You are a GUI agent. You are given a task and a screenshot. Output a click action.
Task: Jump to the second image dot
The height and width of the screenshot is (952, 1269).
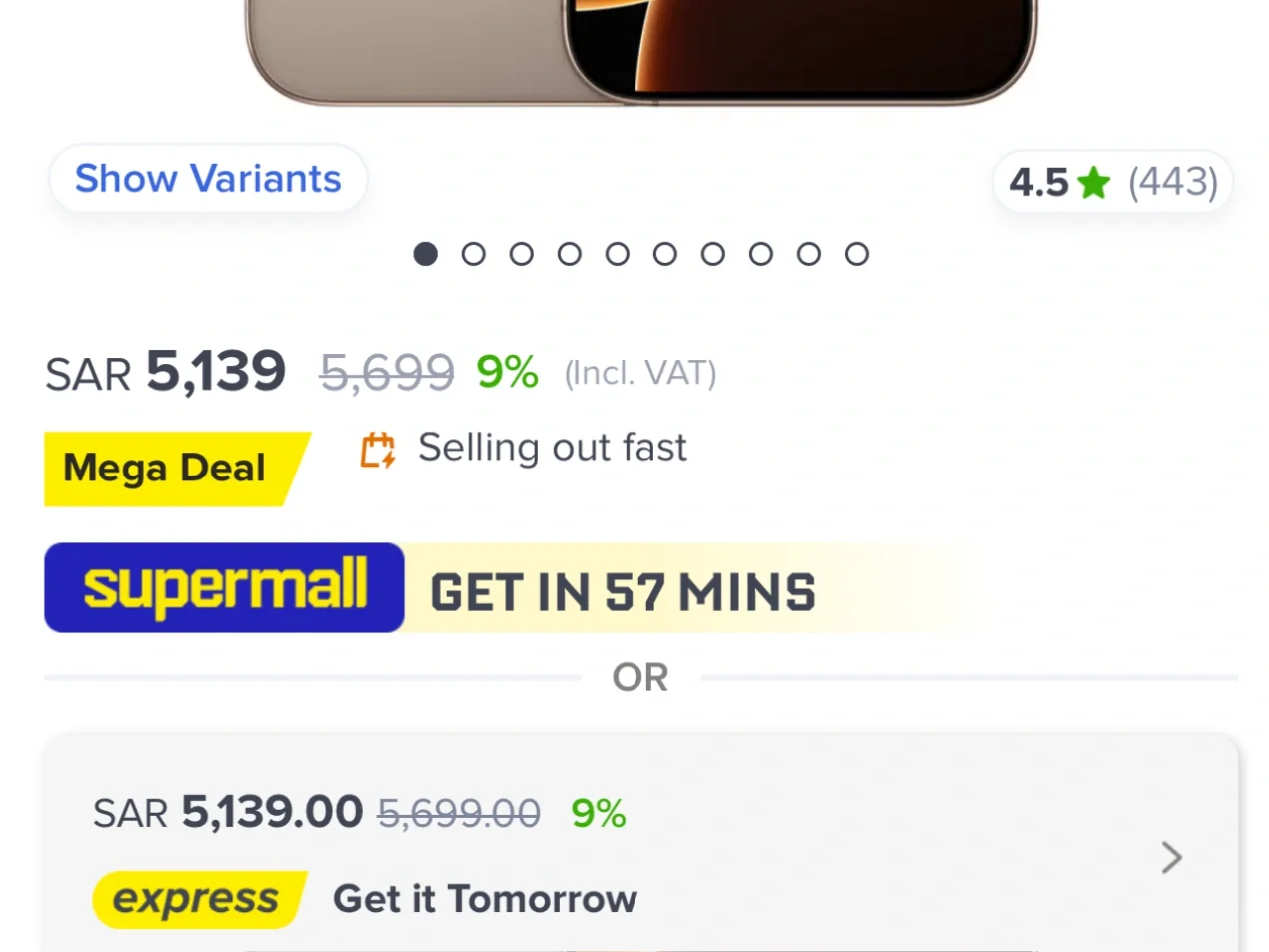pos(473,254)
